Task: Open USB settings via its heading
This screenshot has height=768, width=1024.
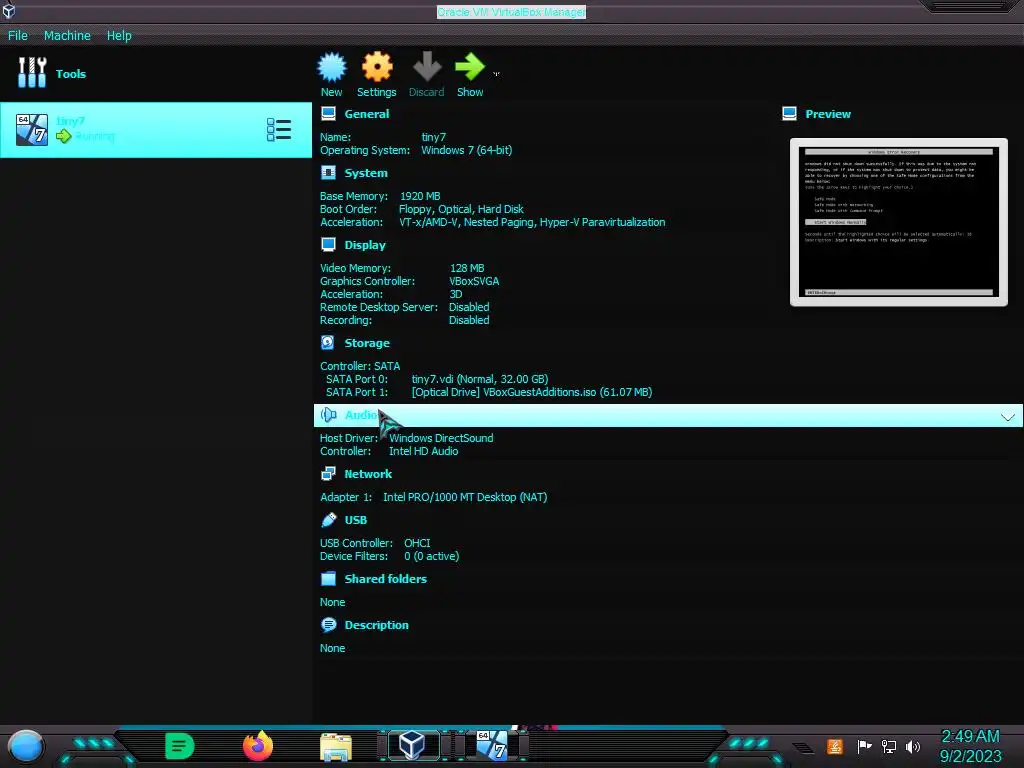Action: pos(355,520)
